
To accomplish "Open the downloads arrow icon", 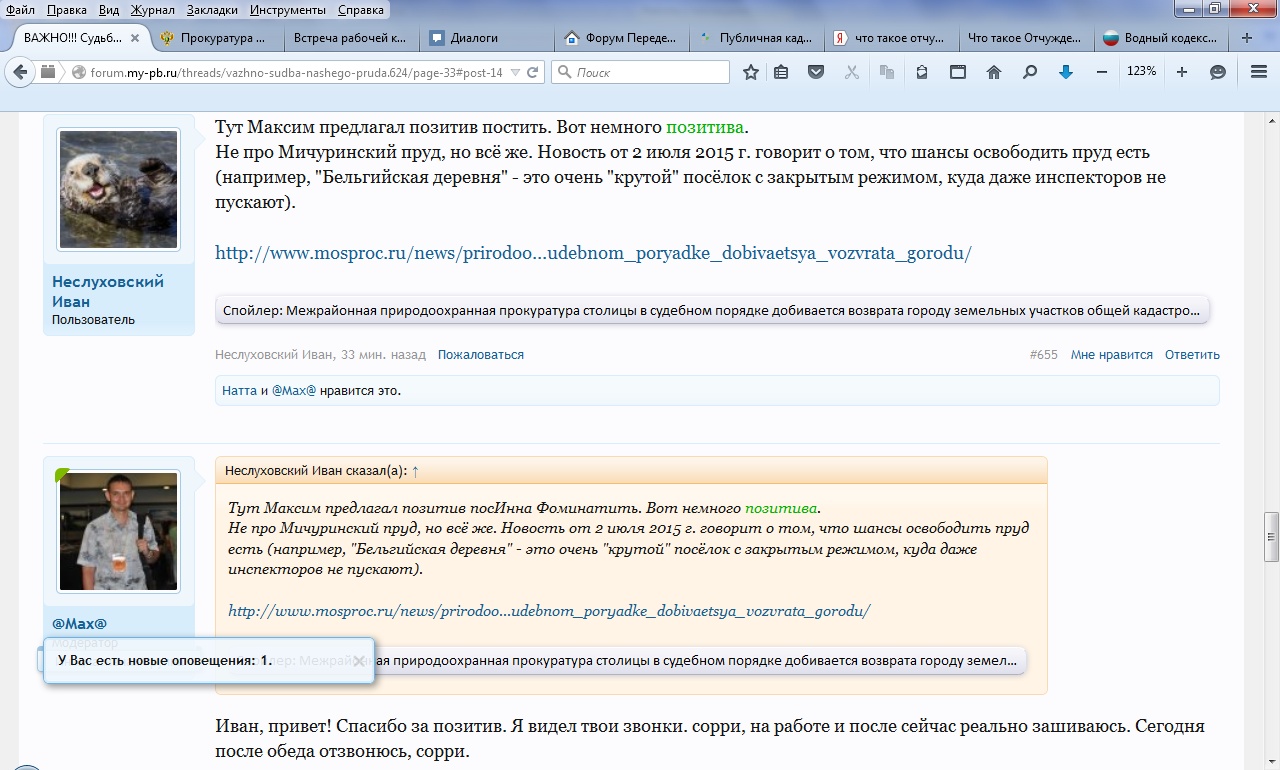I will (1066, 72).
